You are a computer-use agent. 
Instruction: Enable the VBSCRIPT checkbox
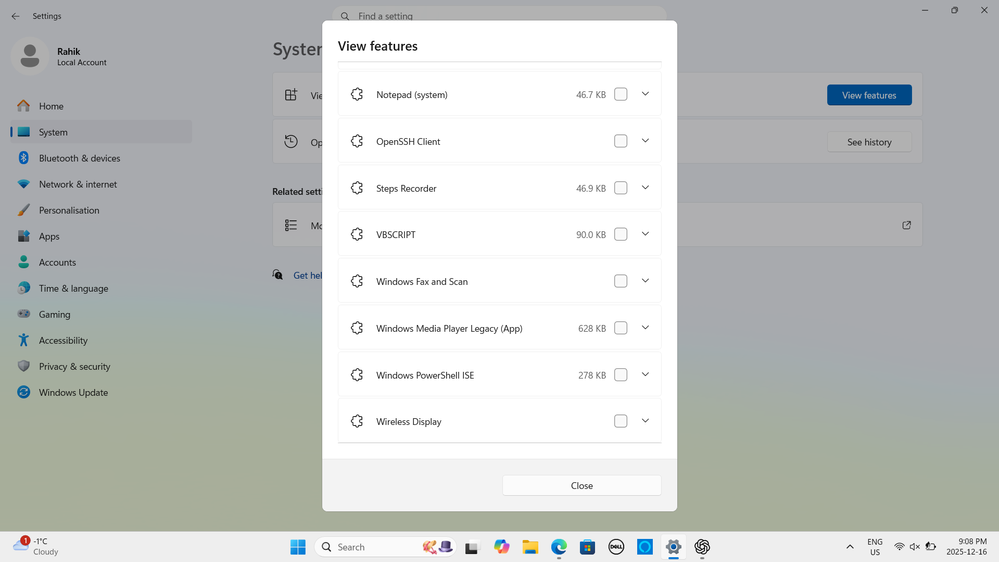[621, 234]
